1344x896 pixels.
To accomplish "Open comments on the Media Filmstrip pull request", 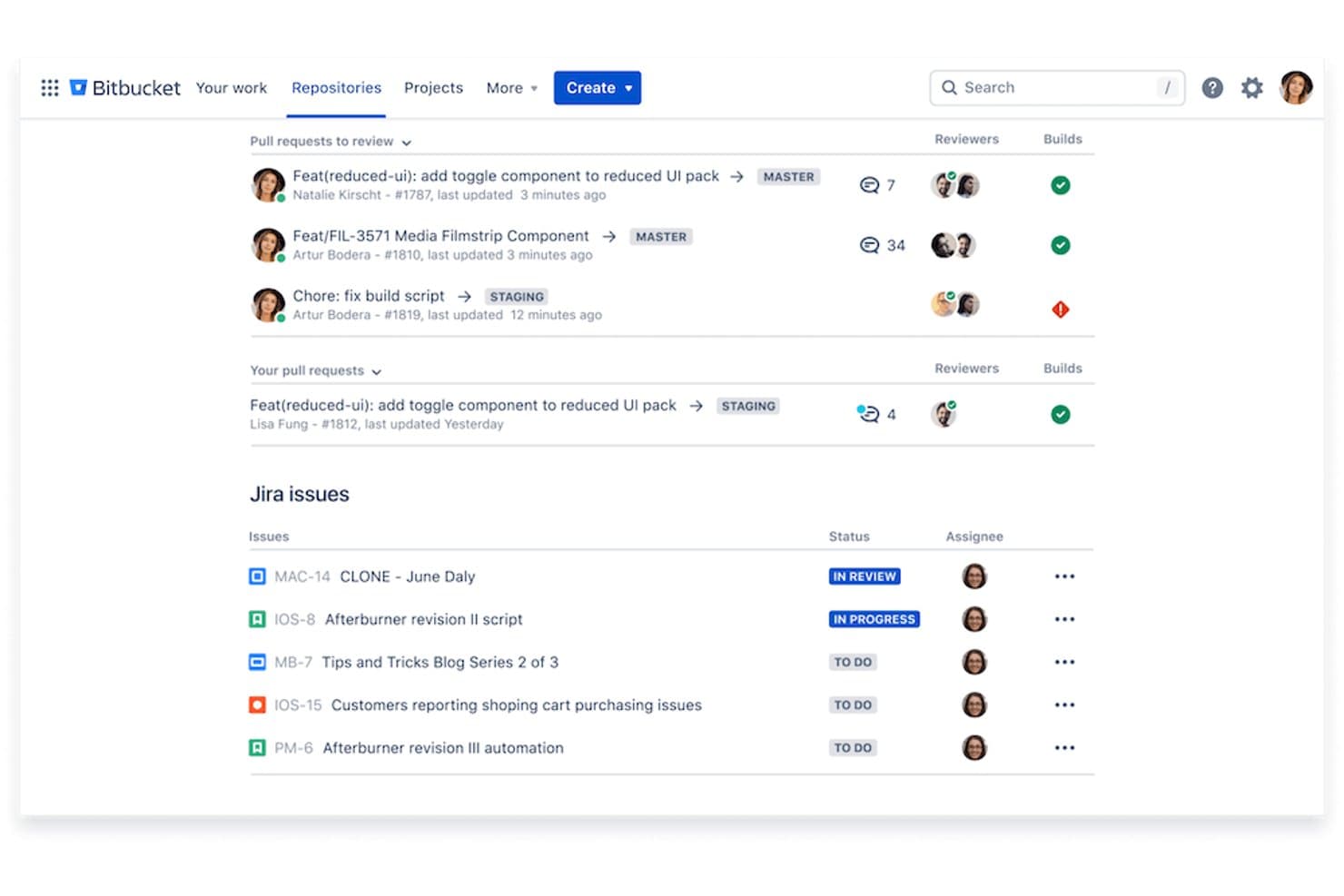I will 882,245.
